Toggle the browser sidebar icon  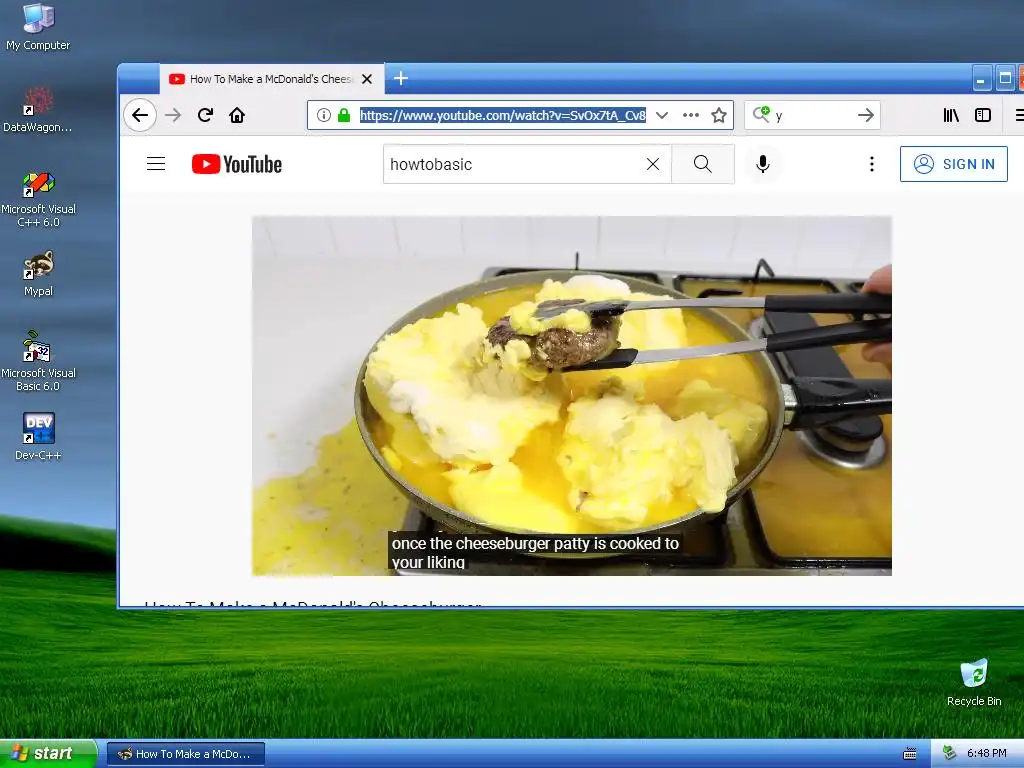click(983, 116)
